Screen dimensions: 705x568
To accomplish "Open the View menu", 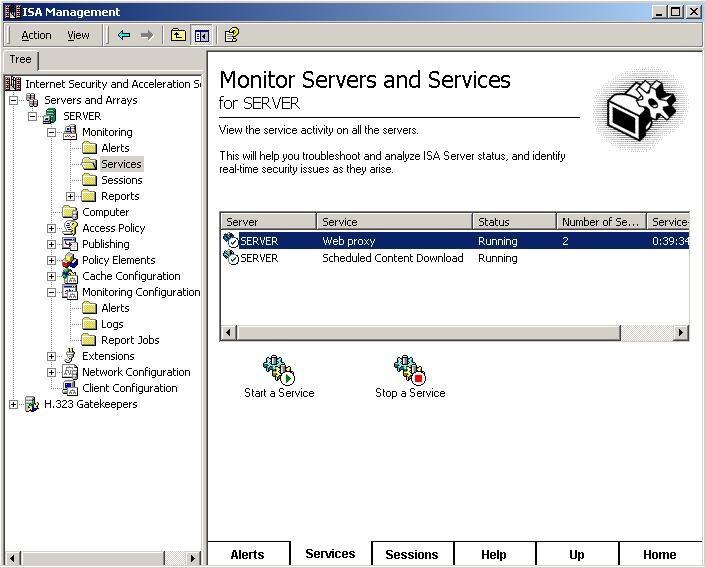I will 78,35.
